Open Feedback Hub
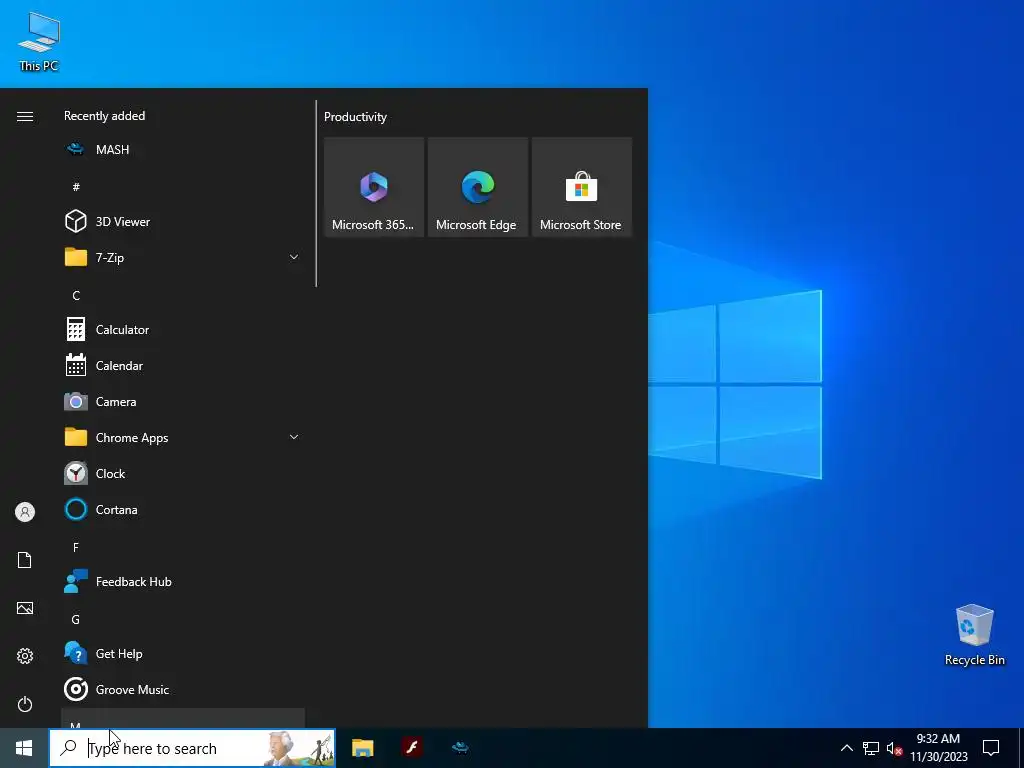 pyautogui.click(x=183, y=581)
